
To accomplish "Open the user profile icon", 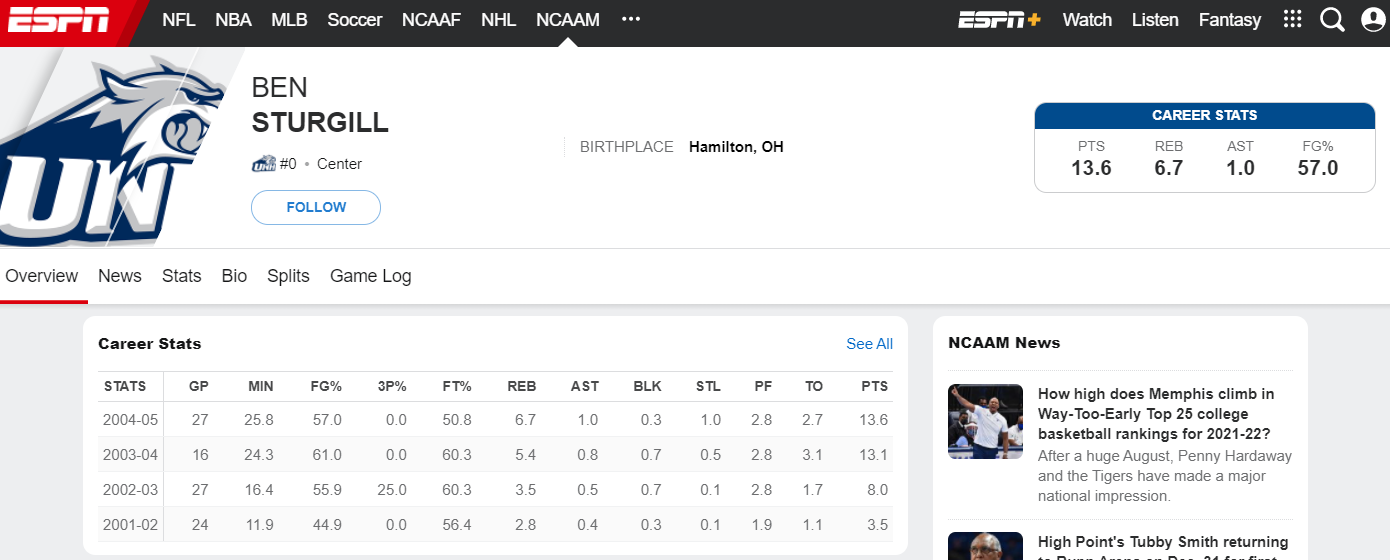I will [1374, 20].
